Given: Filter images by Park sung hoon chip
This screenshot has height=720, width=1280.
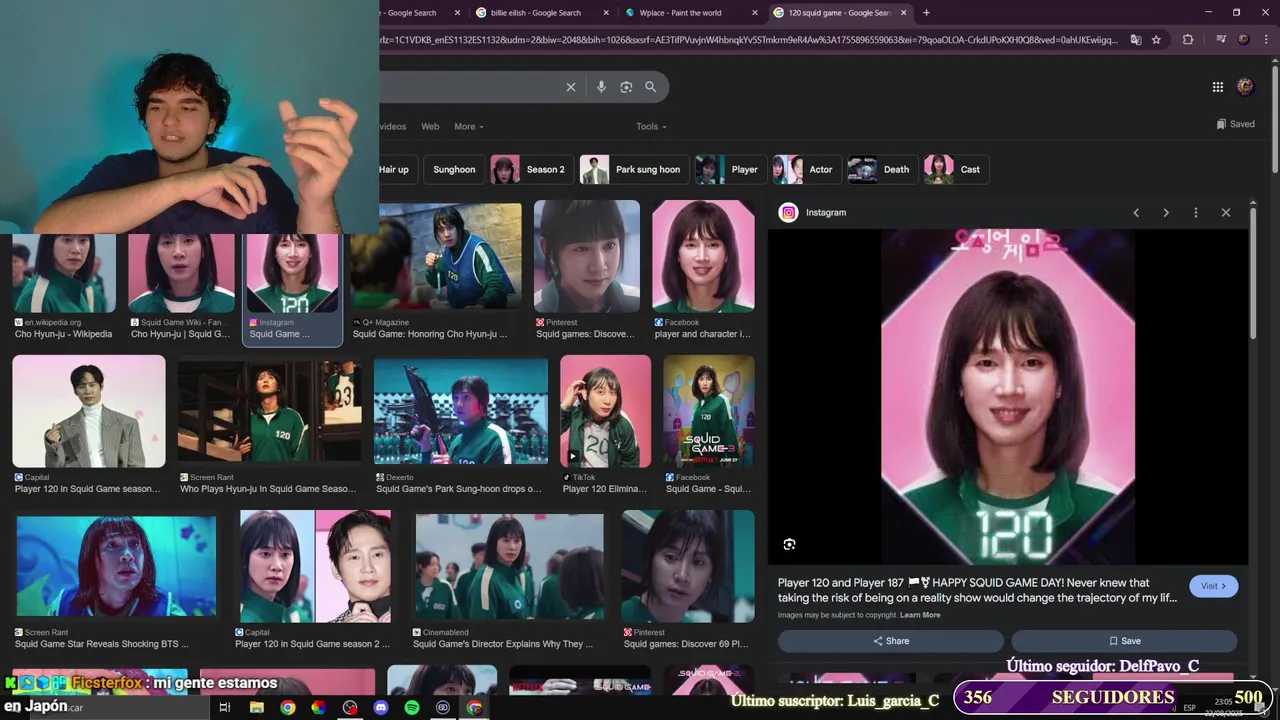Looking at the screenshot, I should click(x=633, y=170).
